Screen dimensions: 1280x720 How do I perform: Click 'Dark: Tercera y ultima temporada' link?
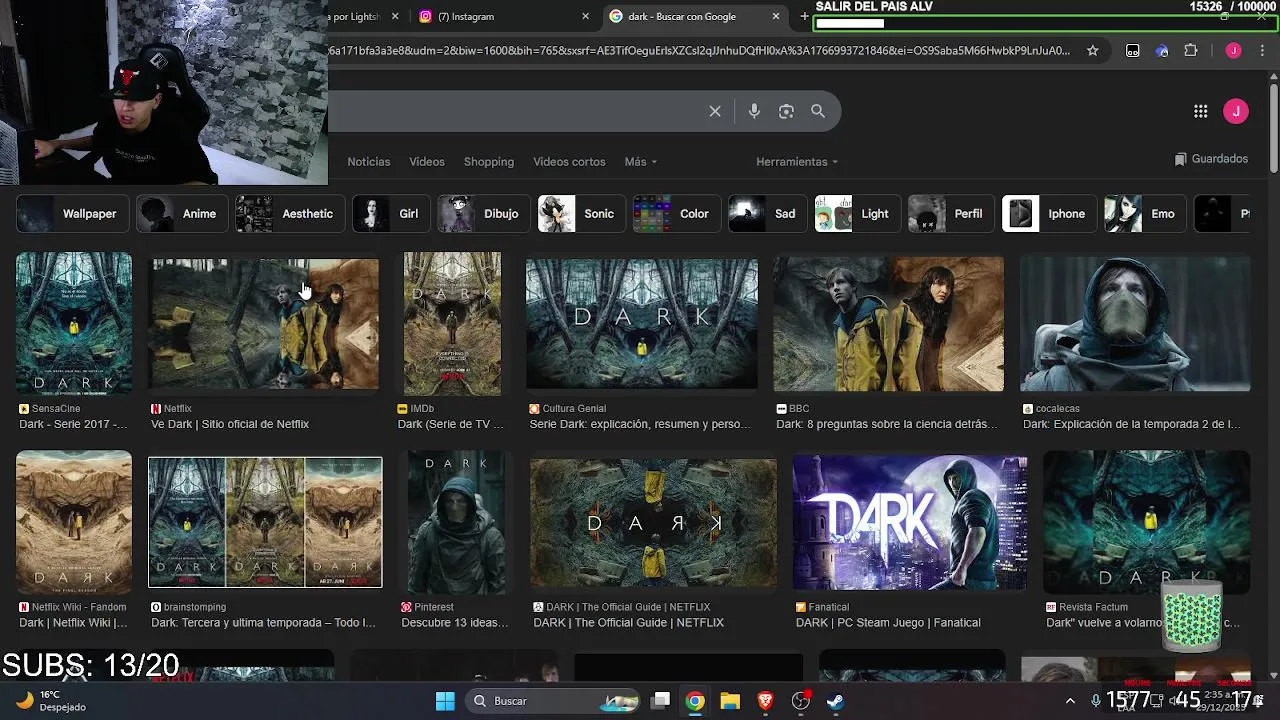click(264, 623)
